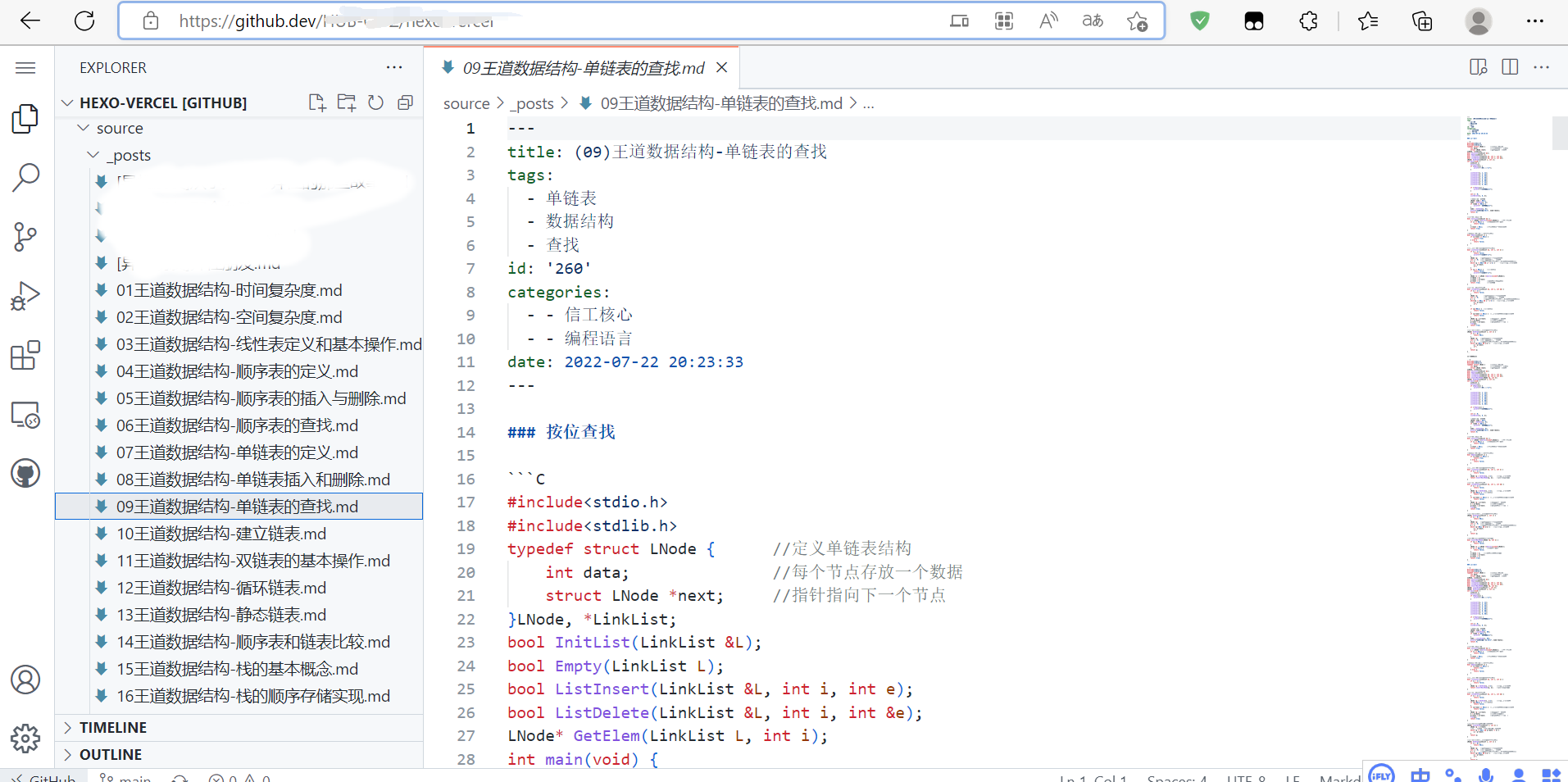Add this page to browser favorites

[x=1137, y=21]
